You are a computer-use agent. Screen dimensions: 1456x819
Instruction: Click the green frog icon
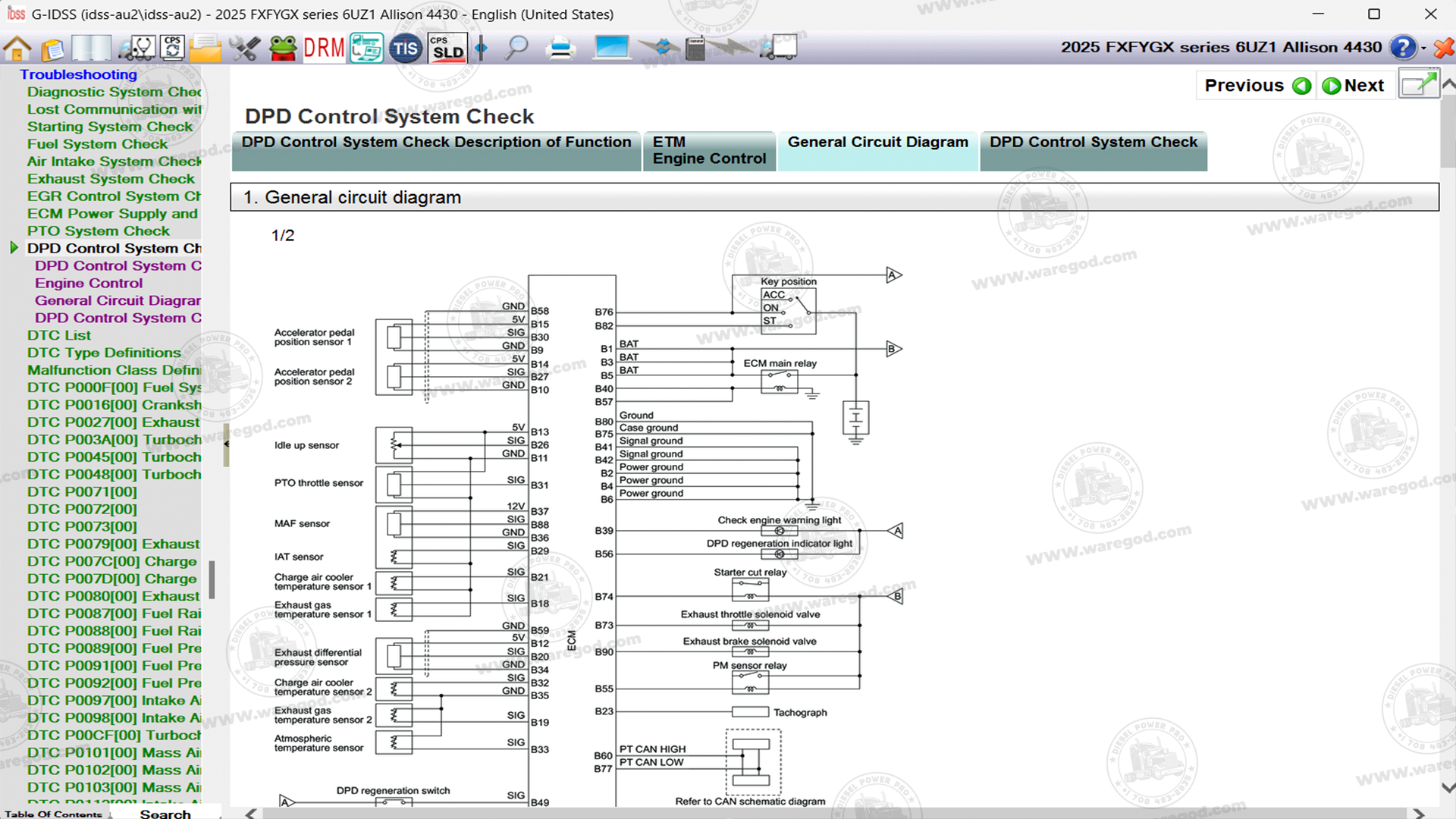point(284,49)
